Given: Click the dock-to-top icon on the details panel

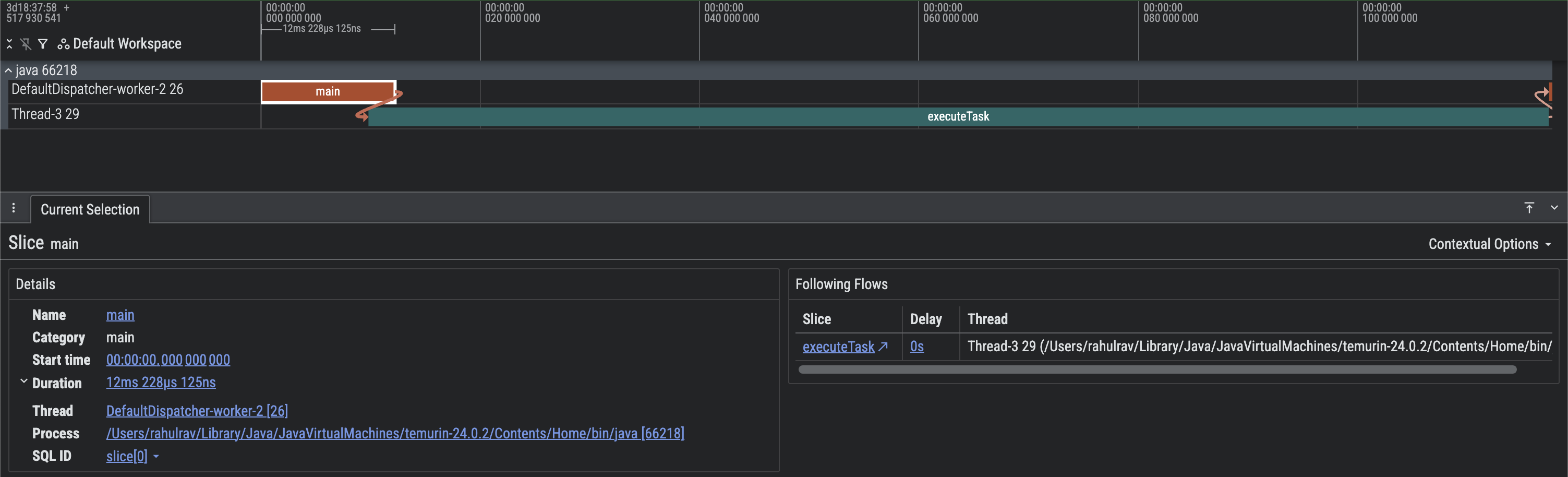Looking at the screenshot, I should tap(1529, 208).
